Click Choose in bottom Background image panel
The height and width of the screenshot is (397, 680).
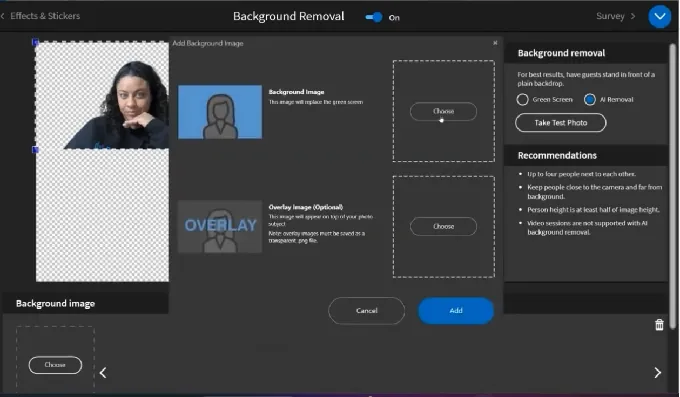click(55, 365)
